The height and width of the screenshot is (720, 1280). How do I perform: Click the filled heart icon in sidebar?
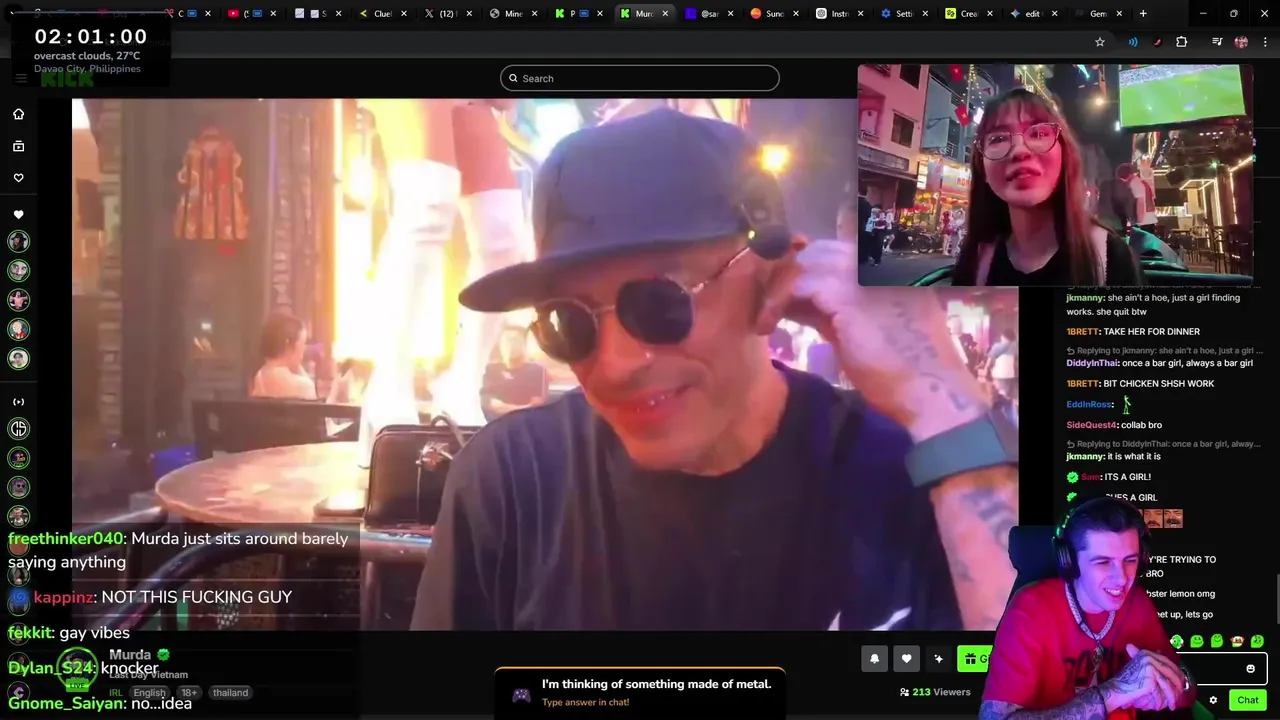[18, 214]
